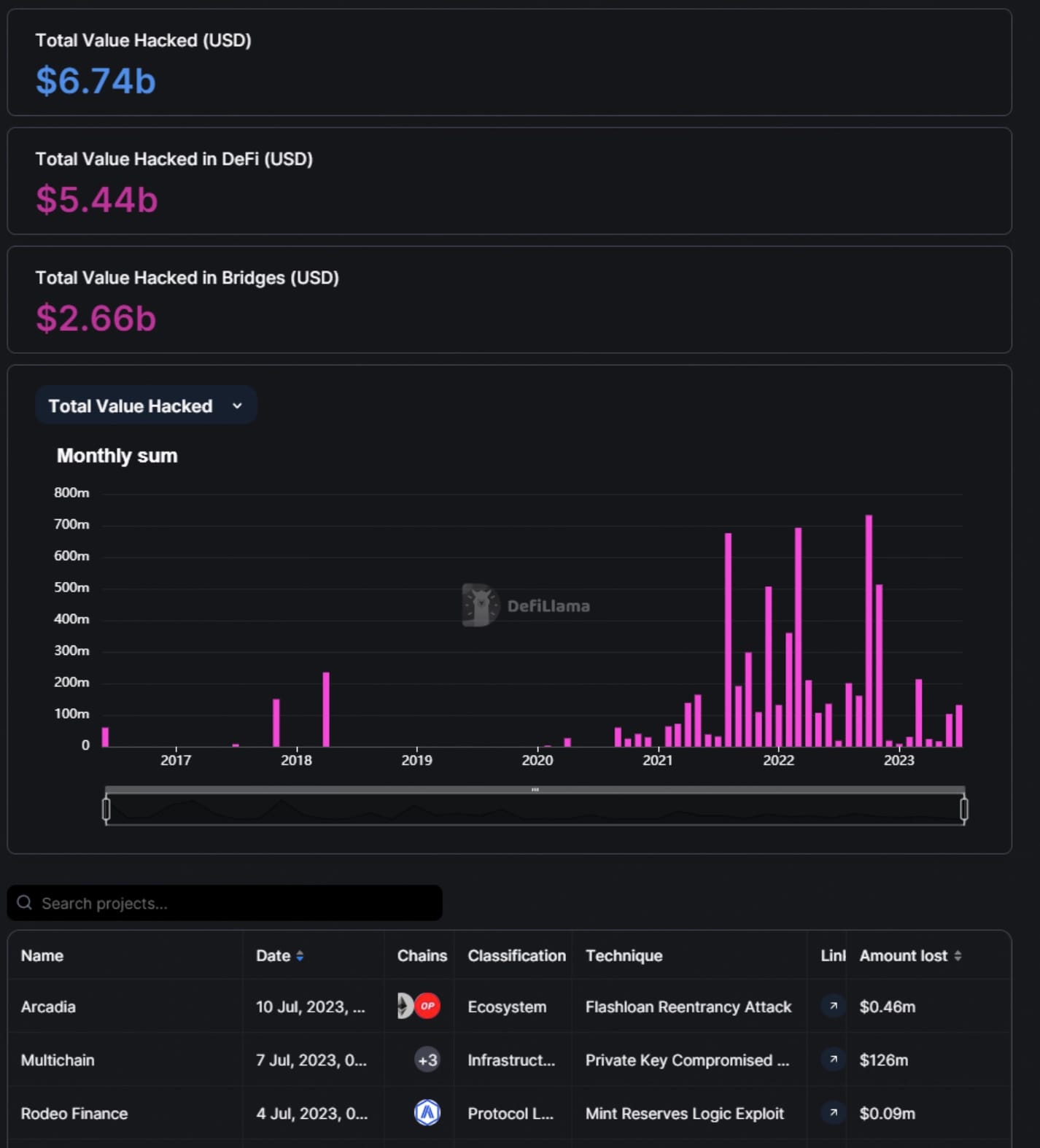The height and width of the screenshot is (1148, 1040).
Task: Open the Rodeo Finance source link arrow
Action: [x=833, y=1112]
